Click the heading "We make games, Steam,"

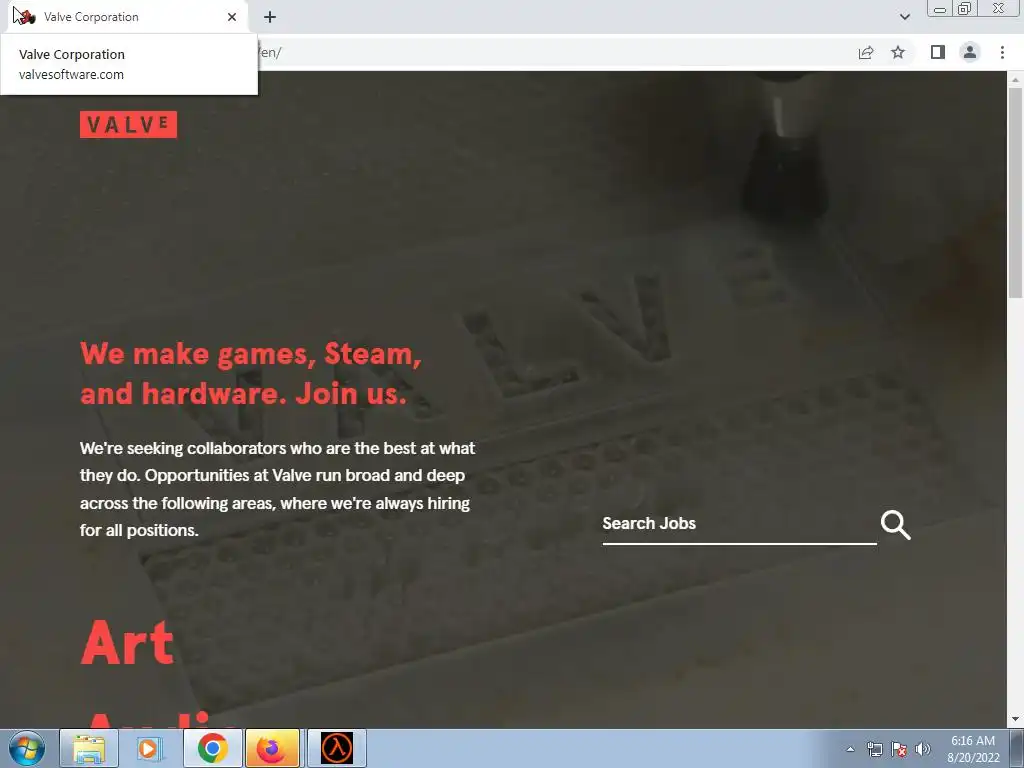[x=251, y=354]
